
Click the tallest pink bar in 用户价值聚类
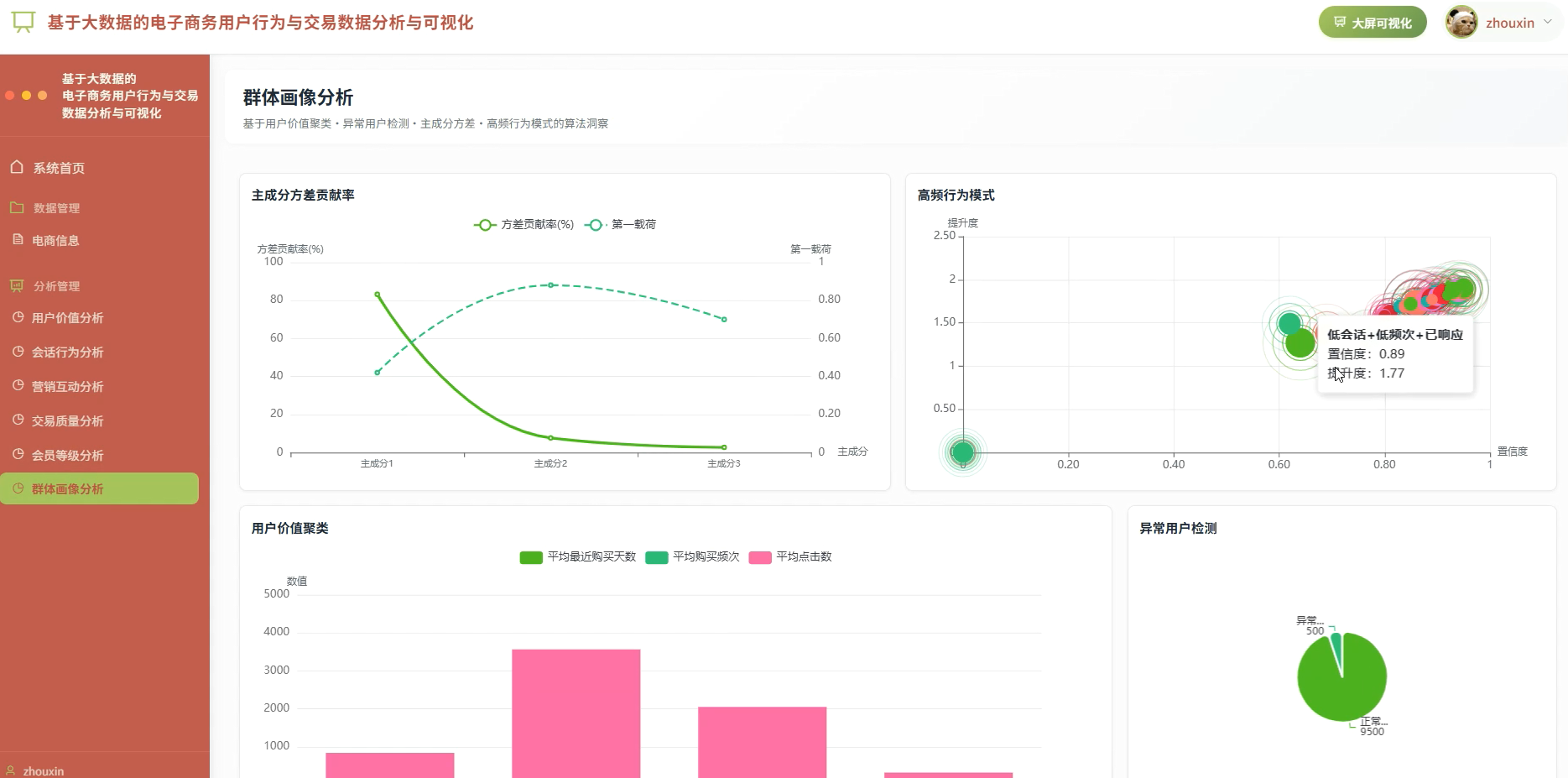tap(576, 713)
